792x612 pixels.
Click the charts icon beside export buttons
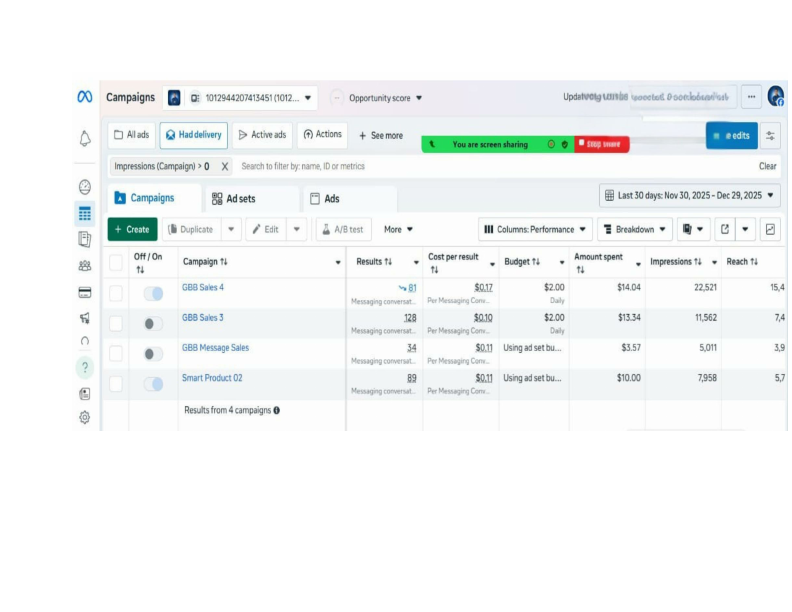coord(770,229)
